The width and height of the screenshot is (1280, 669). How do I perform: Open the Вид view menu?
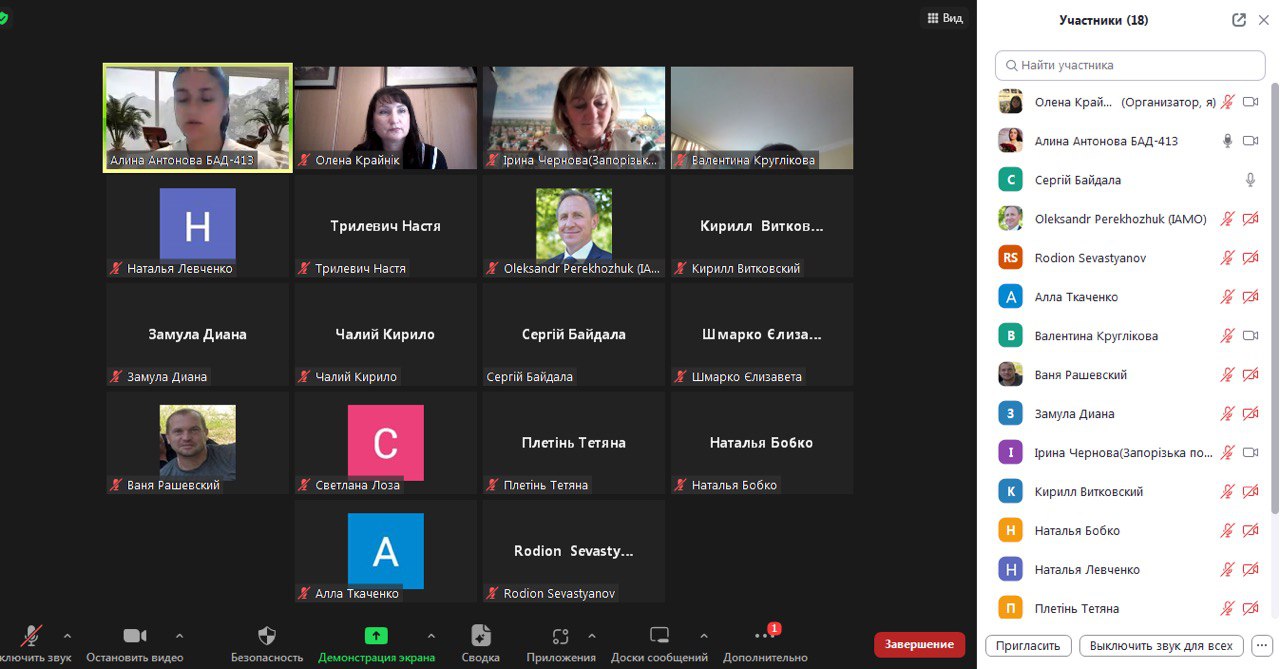point(944,18)
